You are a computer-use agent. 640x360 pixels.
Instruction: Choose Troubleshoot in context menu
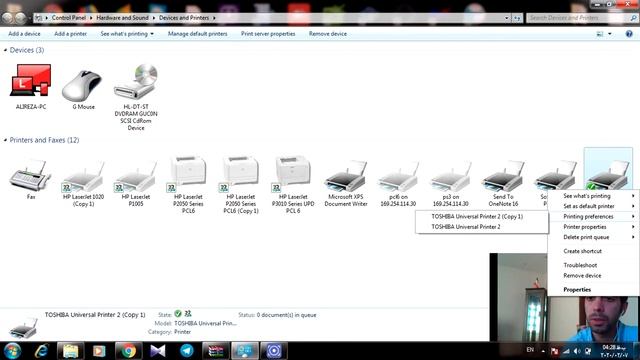pyautogui.click(x=593, y=265)
